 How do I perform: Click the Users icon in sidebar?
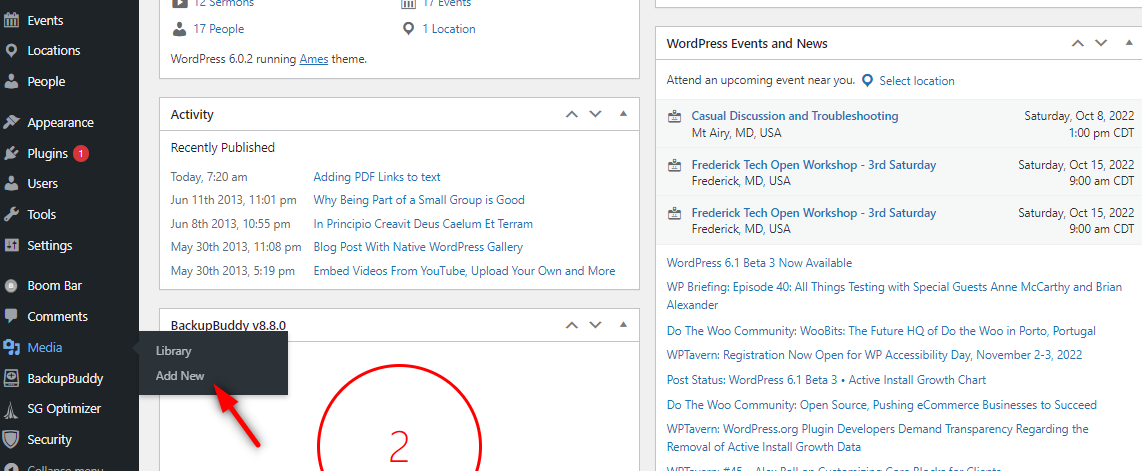tap(11, 183)
